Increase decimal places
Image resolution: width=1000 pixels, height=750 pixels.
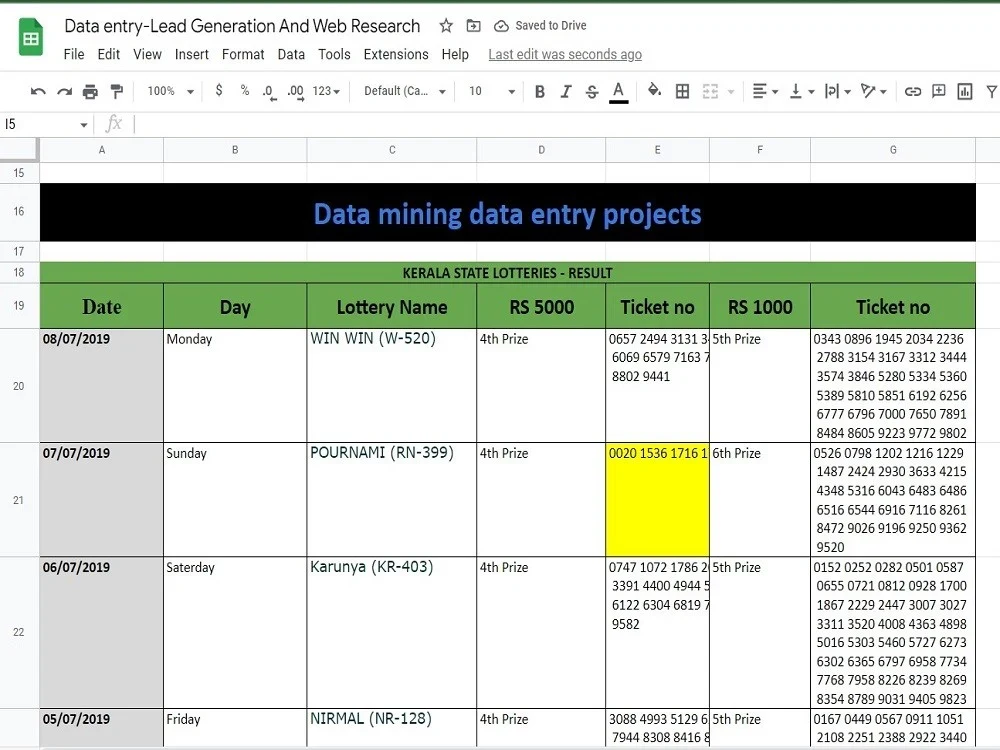tap(295, 91)
